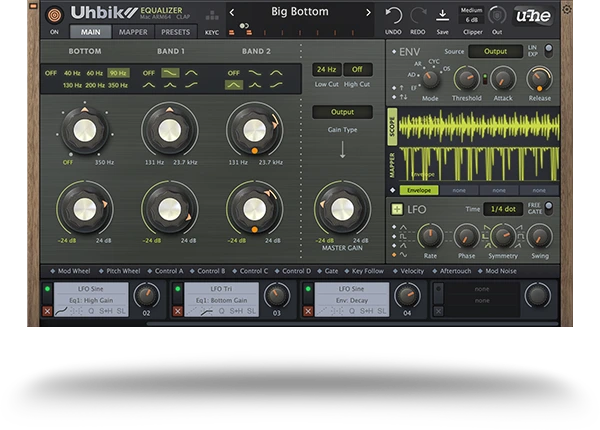Click the Master Gain knob
The width and height of the screenshot is (600, 430).
pos(343,207)
